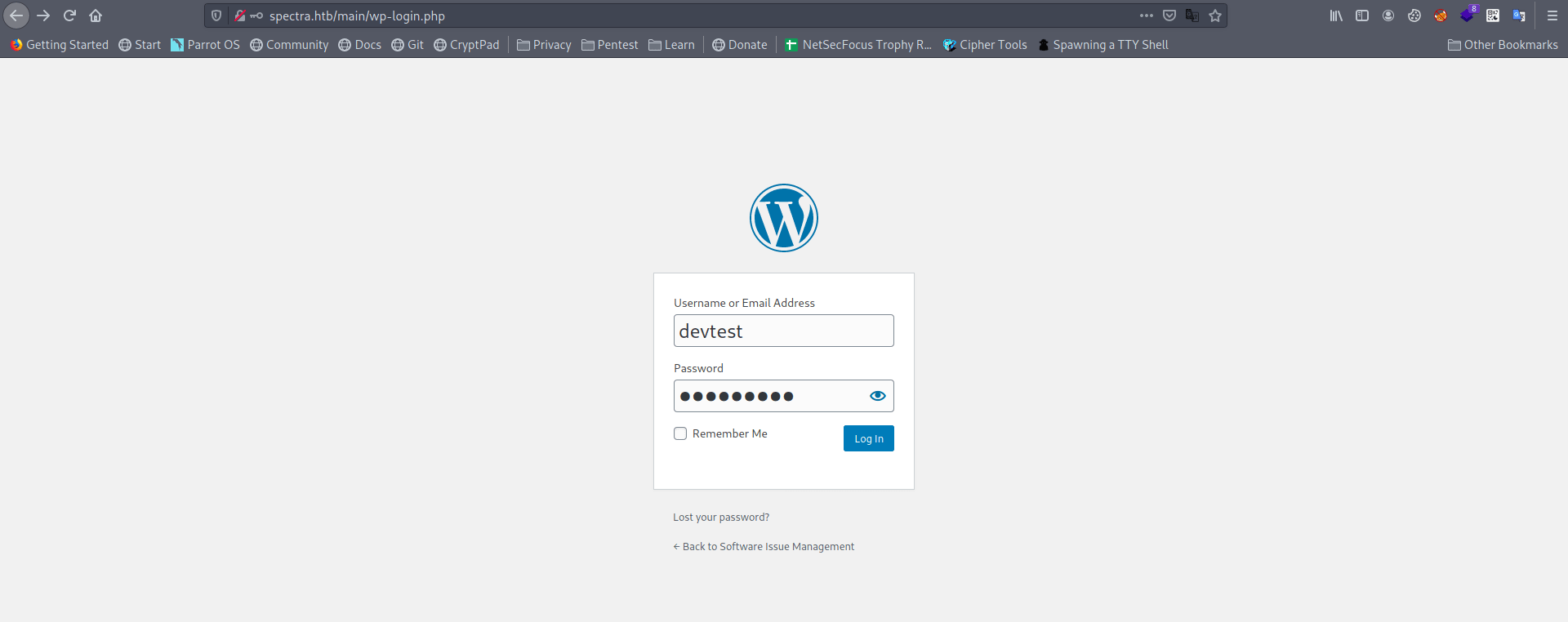Reload the current page
The image size is (1568, 622).
(69, 16)
